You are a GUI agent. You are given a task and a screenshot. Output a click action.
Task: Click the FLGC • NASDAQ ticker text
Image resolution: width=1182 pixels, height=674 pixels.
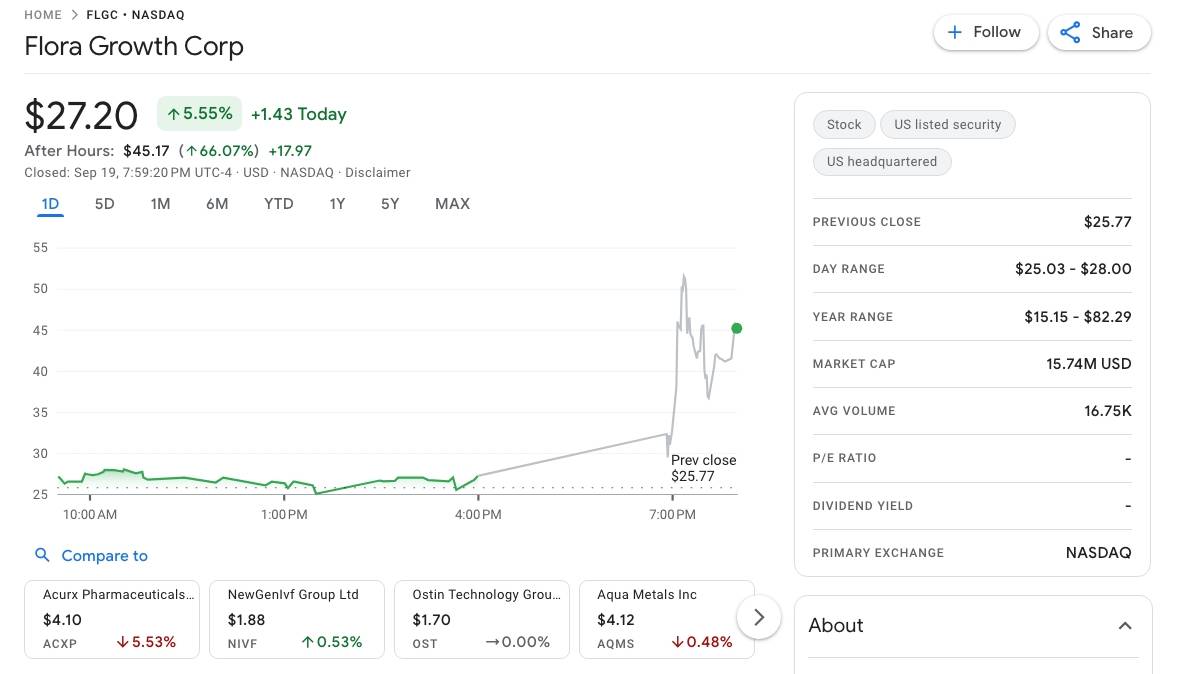[136, 15]
